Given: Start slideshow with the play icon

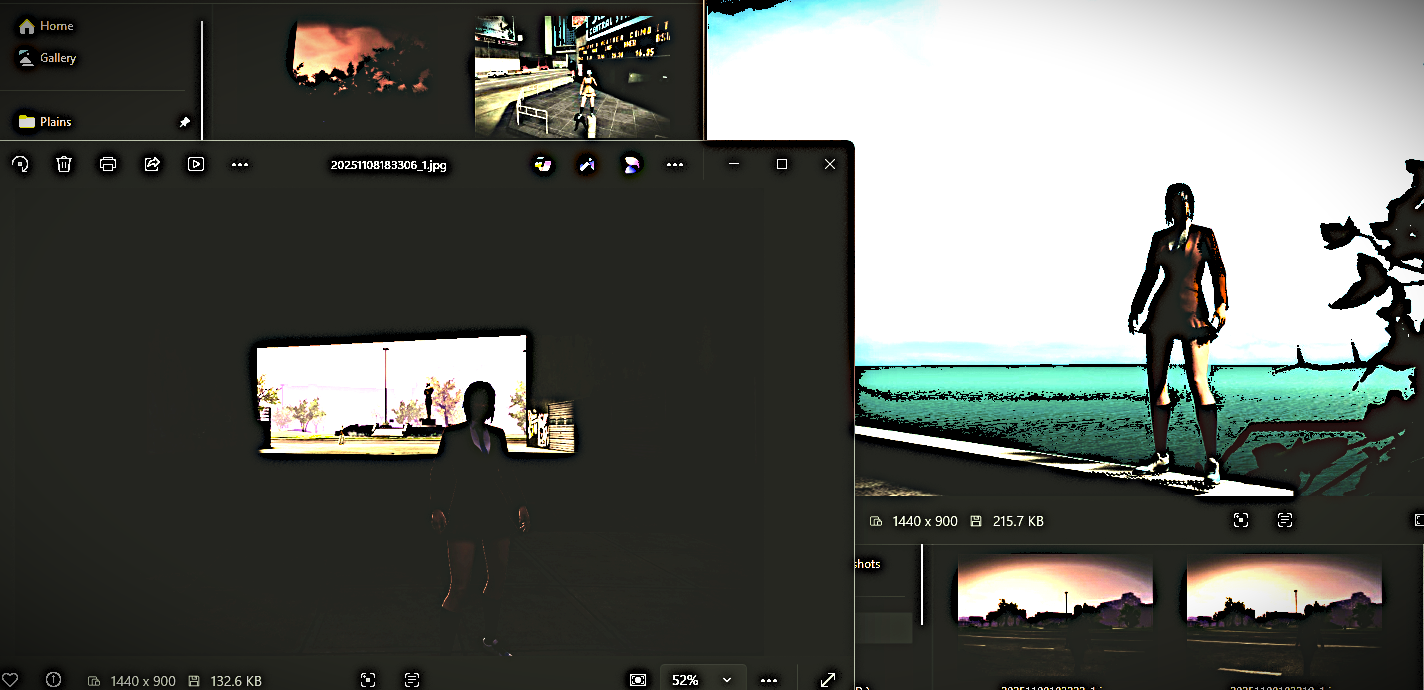Looking at the screenshot, I should click(196, 164).
